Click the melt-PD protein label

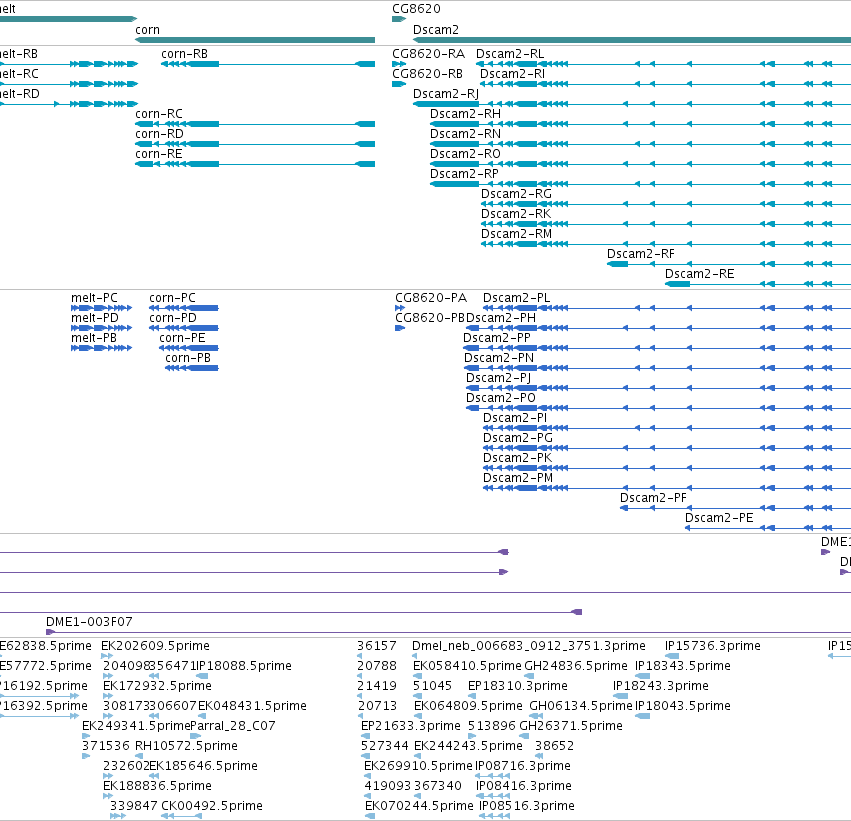pyautogui.click(x=95, y=318)
